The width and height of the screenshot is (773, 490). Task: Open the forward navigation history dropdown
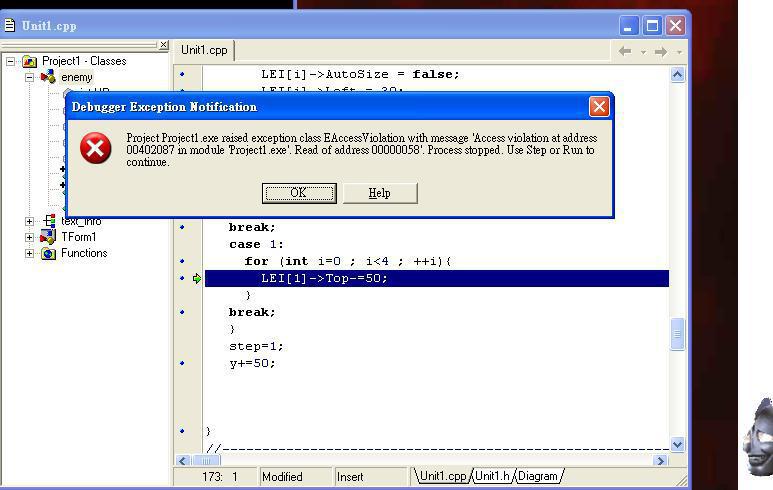click(679, 52)
